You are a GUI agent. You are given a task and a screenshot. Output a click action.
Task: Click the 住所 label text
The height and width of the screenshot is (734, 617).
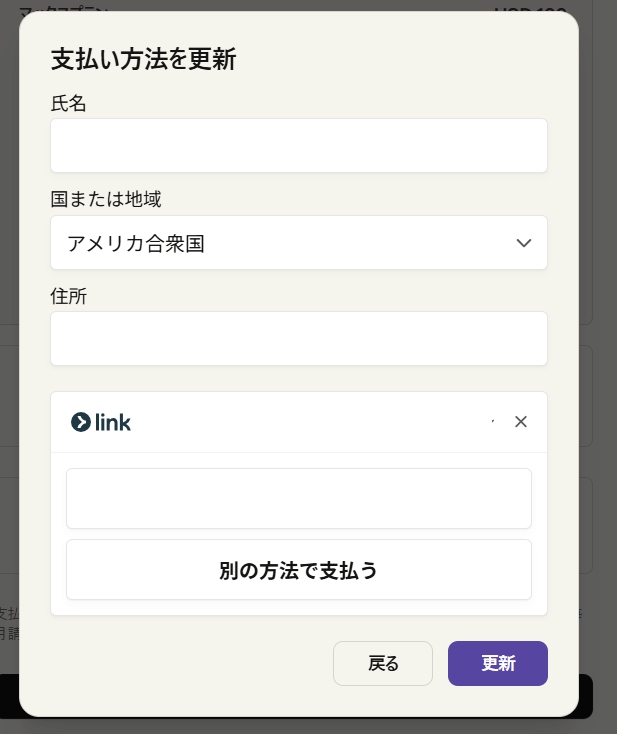click(x=68, y=296)
